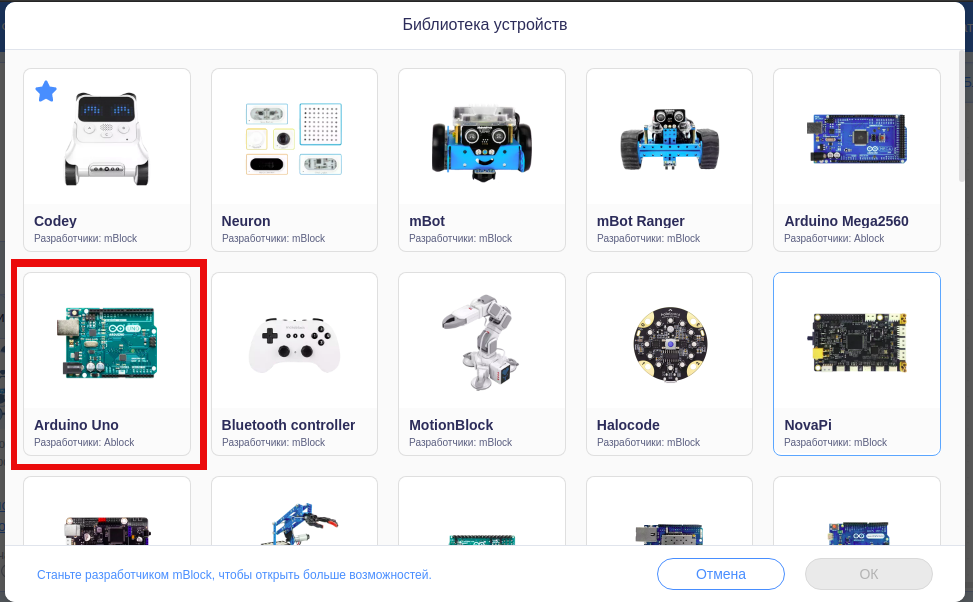
Task: Click the Arduino Uno title text
Action: pyautogui.click(x=76, y=425)
